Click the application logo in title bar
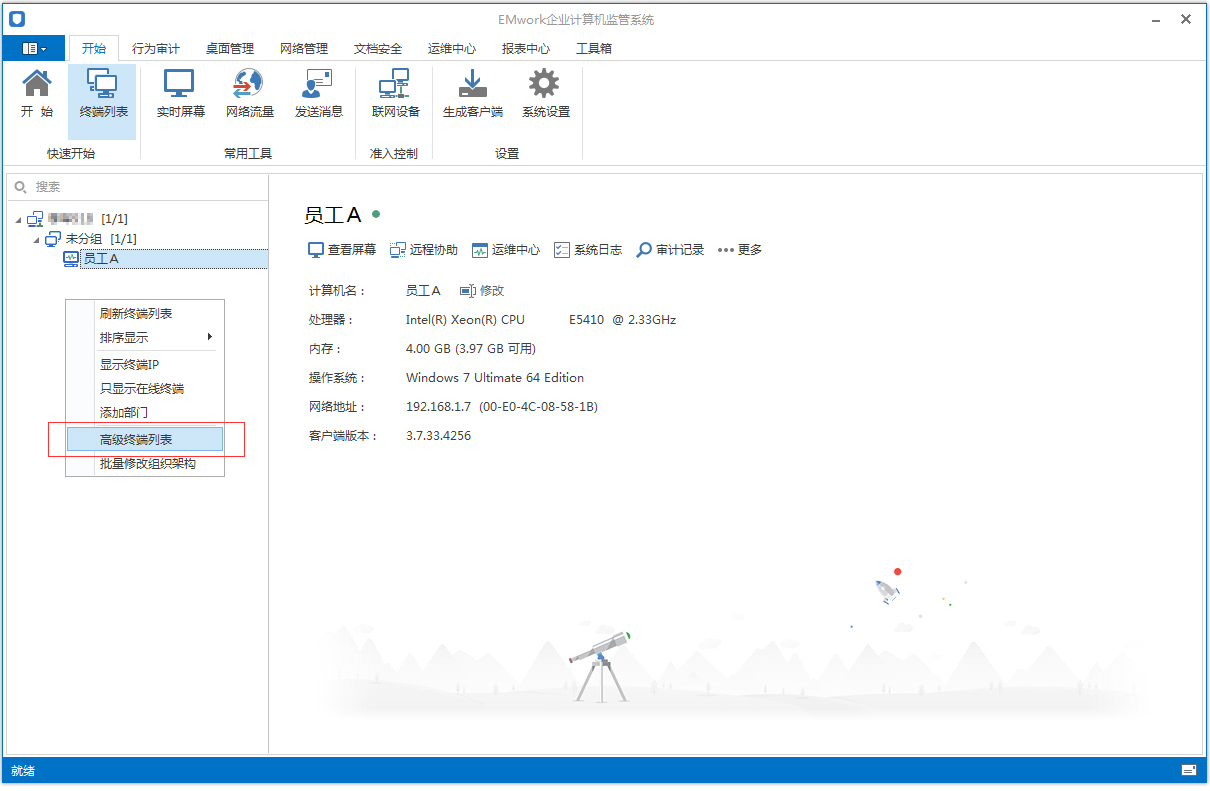 coord(17,19)
